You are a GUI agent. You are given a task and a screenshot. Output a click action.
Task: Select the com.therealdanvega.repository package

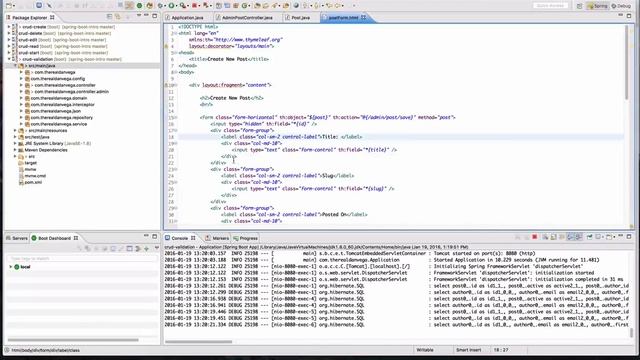click(62, 118)
